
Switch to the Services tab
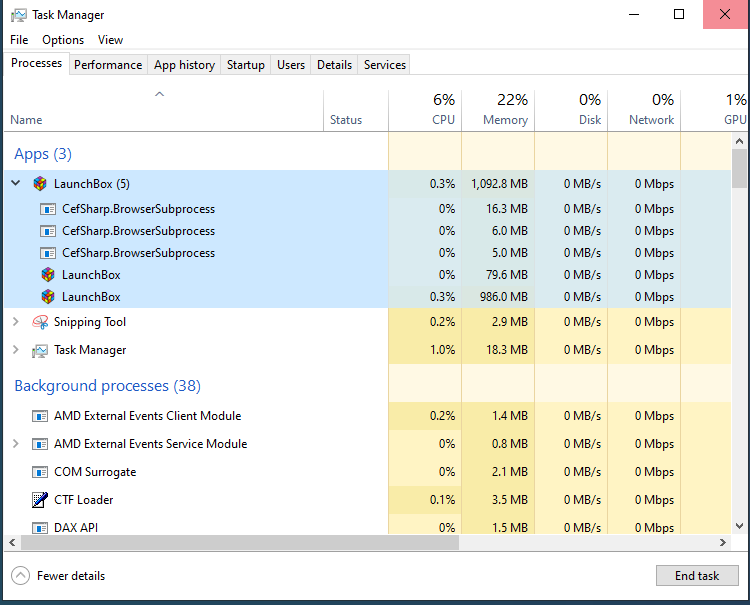pos(385,65)
